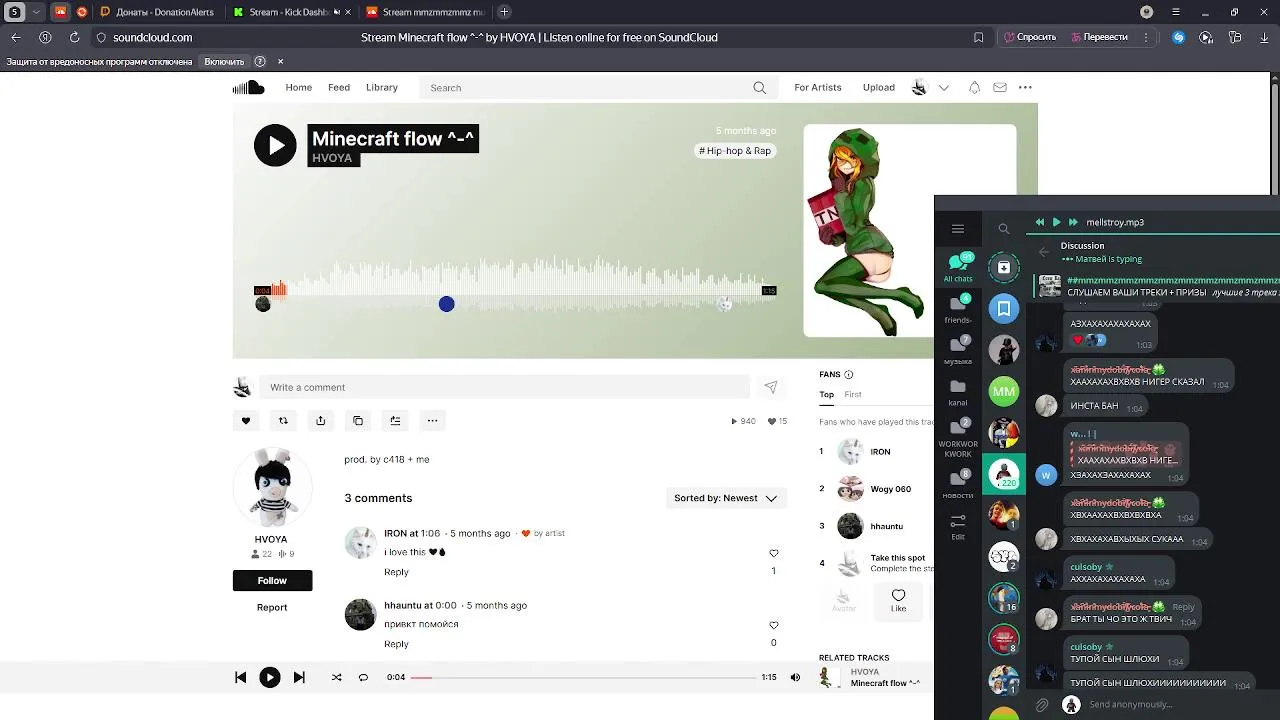Go back in the browser
The image size is (1280, 720).
tap(16, 37)
